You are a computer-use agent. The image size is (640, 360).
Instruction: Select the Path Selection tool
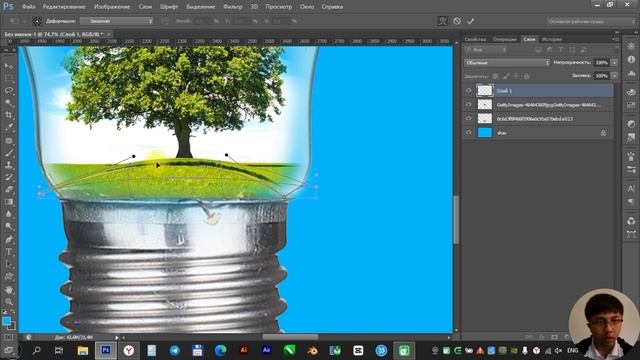coord(9,264)
